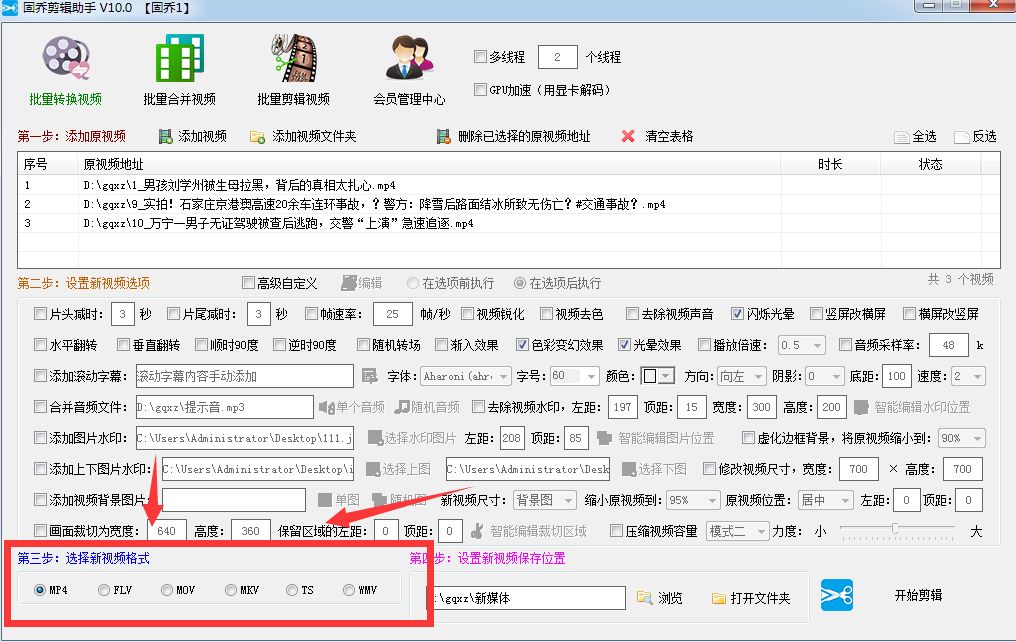This screenshot has width=1016, height=642.
Task: Click the 添加视频文件夹 folder icon
Action: [x=258, y=137]
